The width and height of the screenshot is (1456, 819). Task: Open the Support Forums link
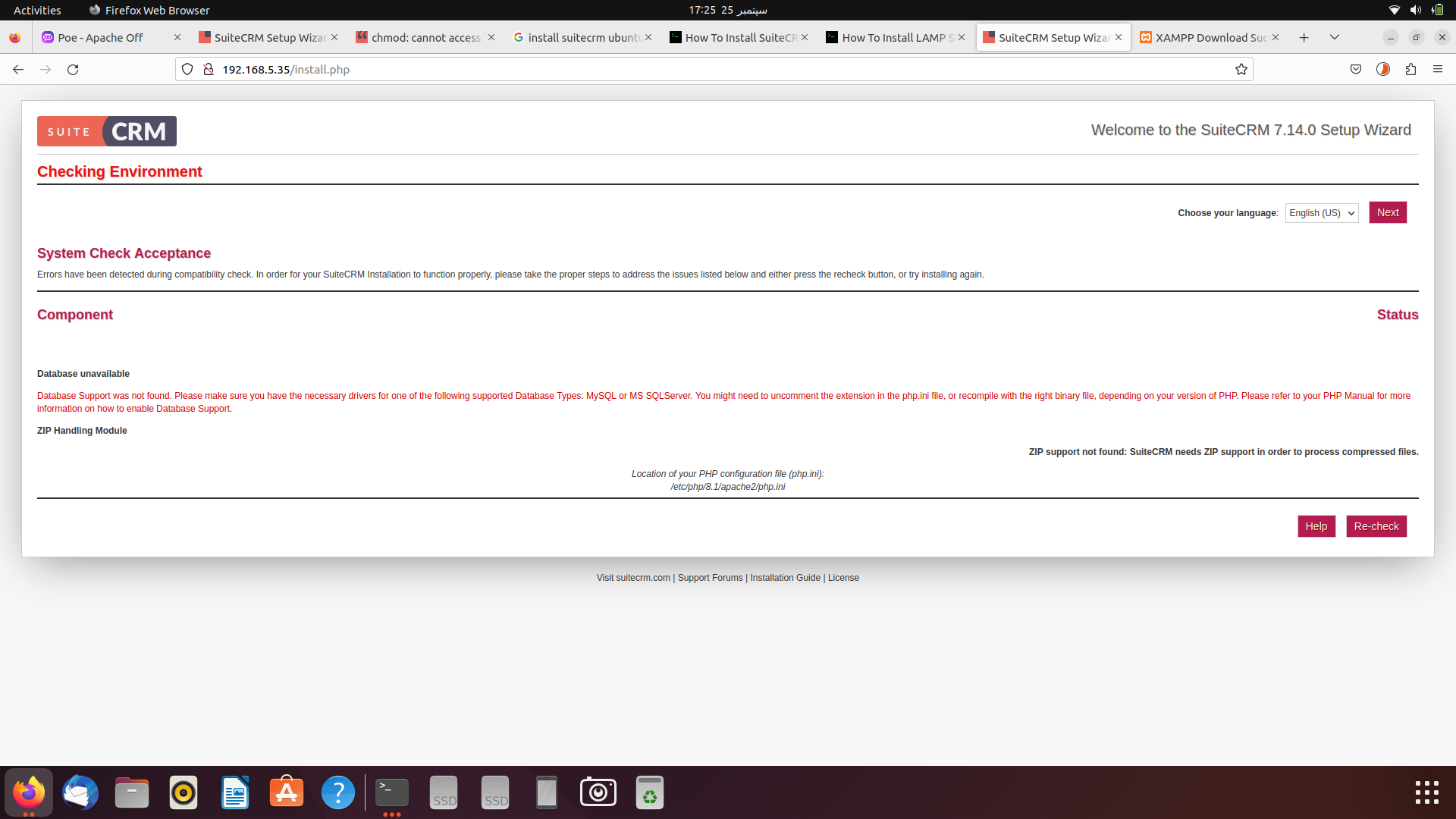pyautogui.click(x=711, y=578)
